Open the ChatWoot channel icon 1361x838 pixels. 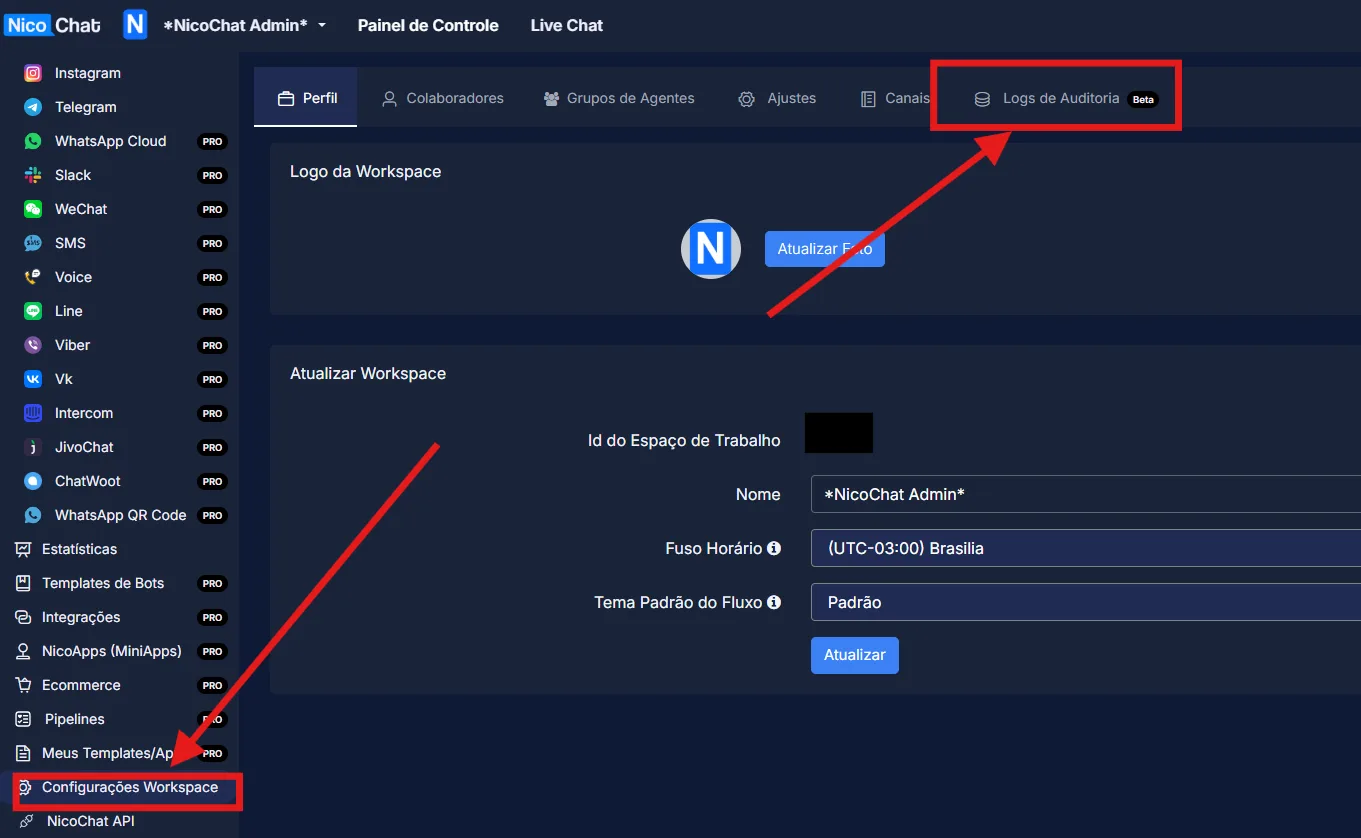coord(33,481)
